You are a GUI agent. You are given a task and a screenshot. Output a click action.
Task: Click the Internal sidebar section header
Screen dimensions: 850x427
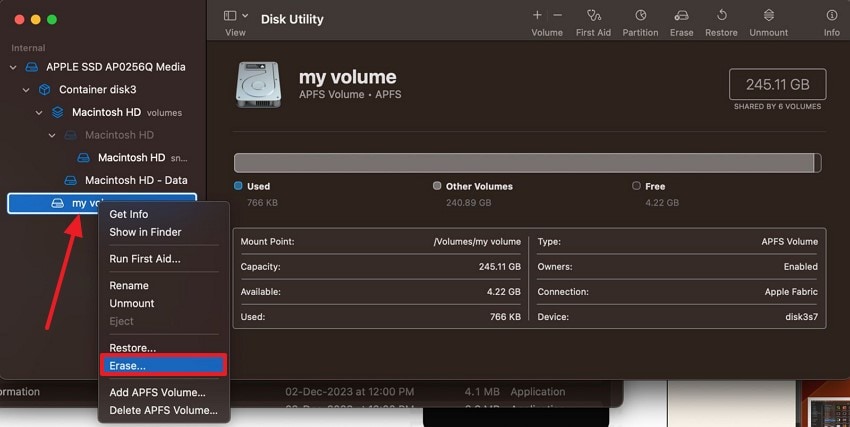pyautogui.click(x=28, y=48)
